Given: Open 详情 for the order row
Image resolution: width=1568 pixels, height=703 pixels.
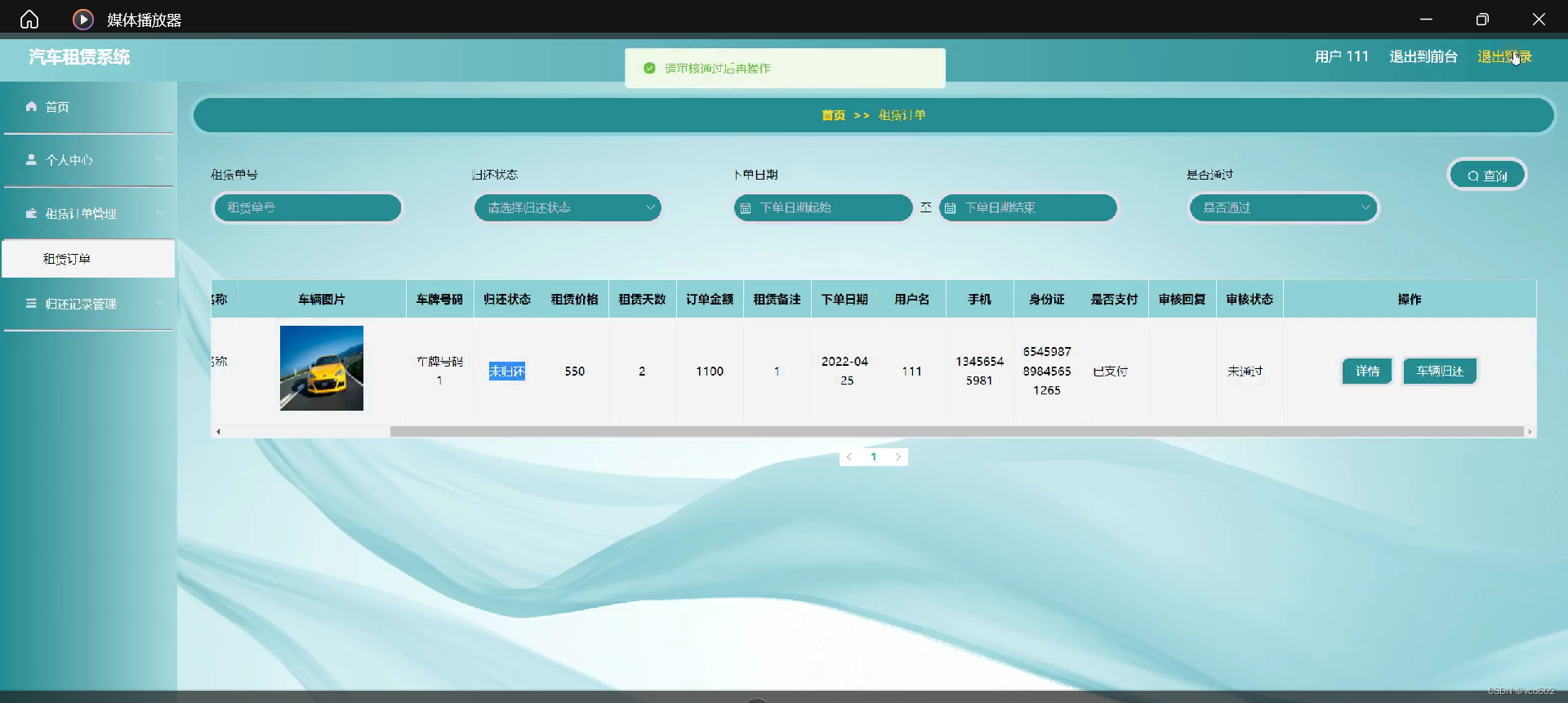Looking at the screenshot, I should (x=1367, y=372).
